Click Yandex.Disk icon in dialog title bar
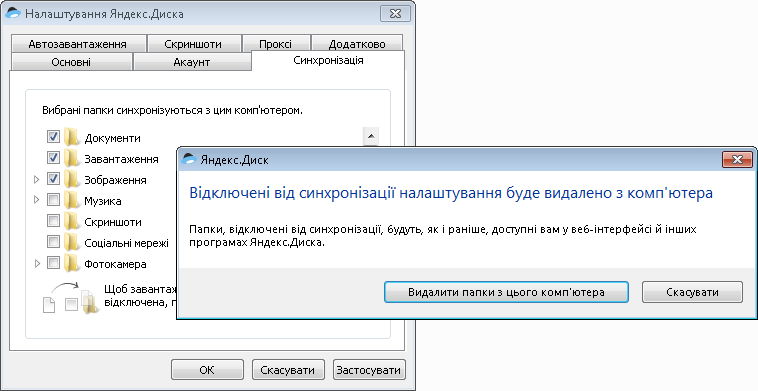 pyautogui.click(x=188, y=159)
